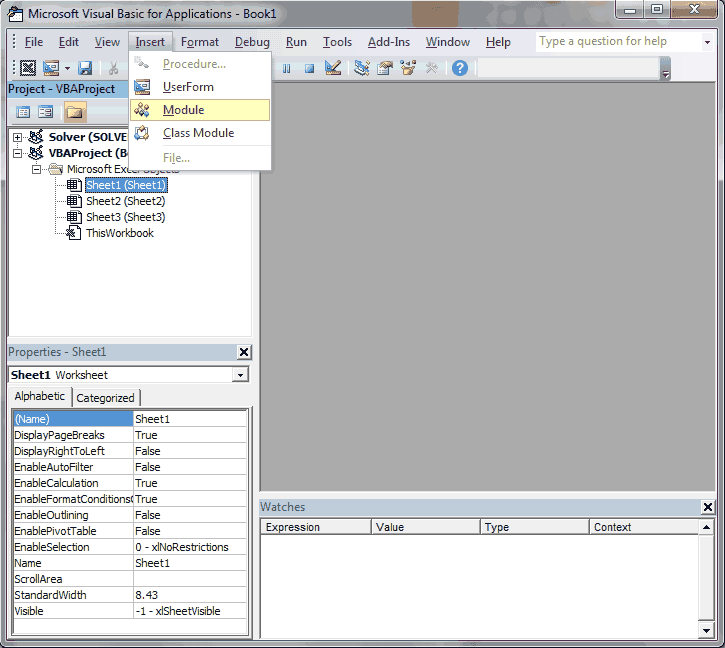725x648 pixels.
Task: Click the Save Book1 toolbar icon
Action: click(85, 68)
